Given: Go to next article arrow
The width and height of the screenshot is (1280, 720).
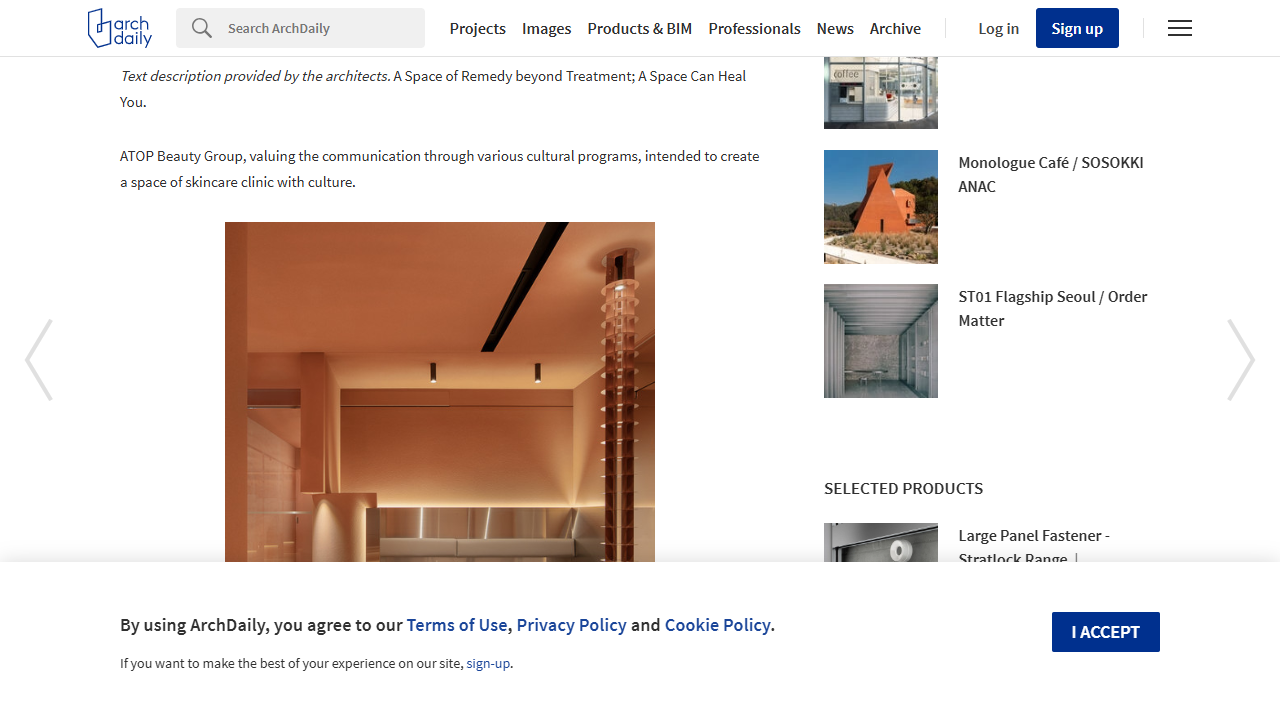Looking at the screenshot, I should tap(1240, 360).
